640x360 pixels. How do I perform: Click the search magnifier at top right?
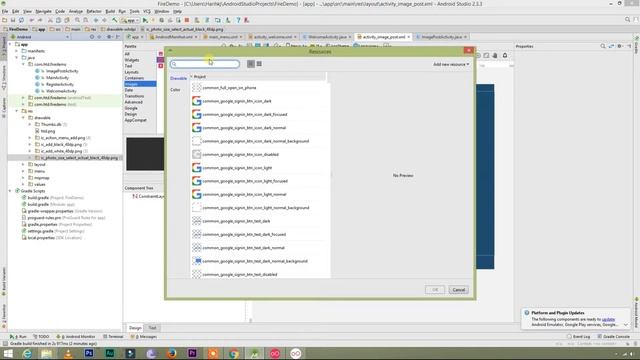[x=628, y=20]
